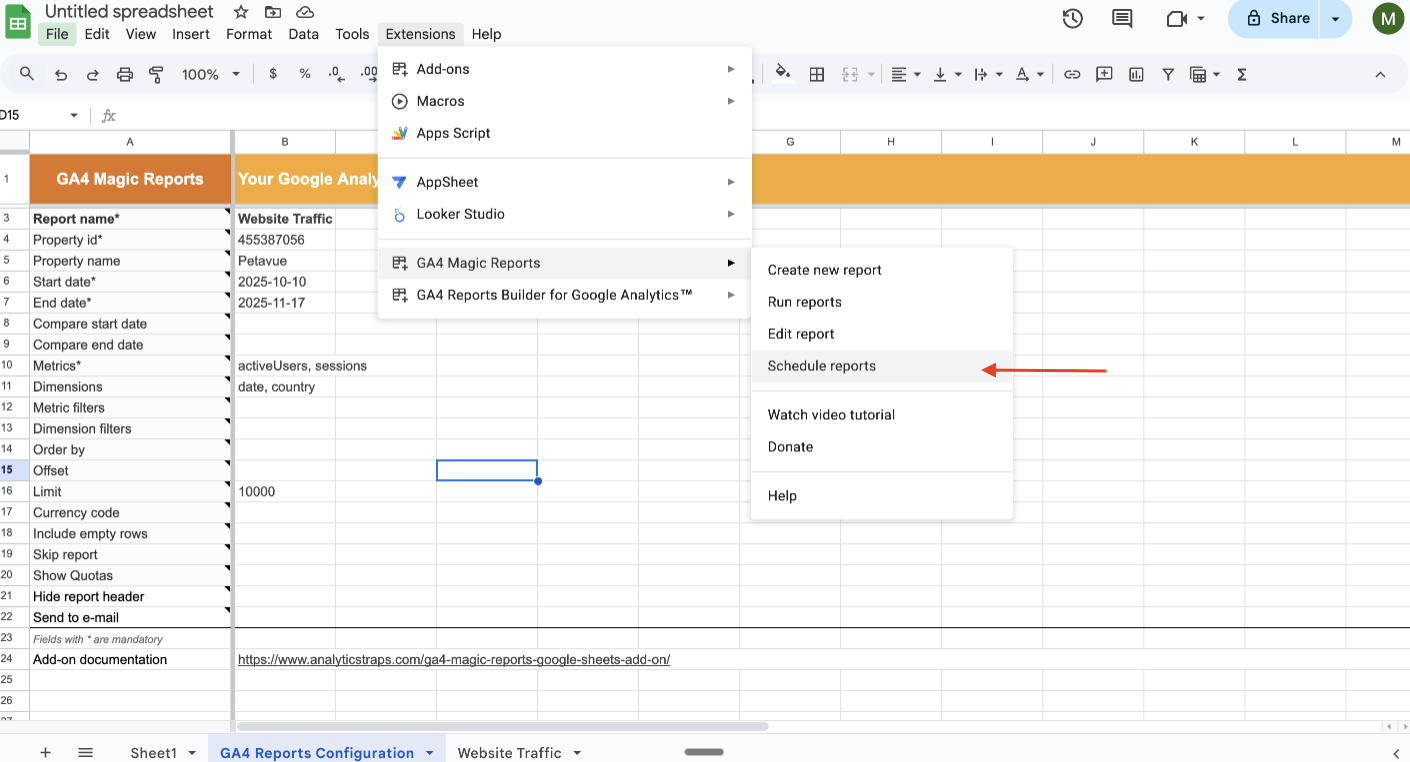Click the move to folder icon
The height and width of the screenshot is (762, 1410).
273,12
